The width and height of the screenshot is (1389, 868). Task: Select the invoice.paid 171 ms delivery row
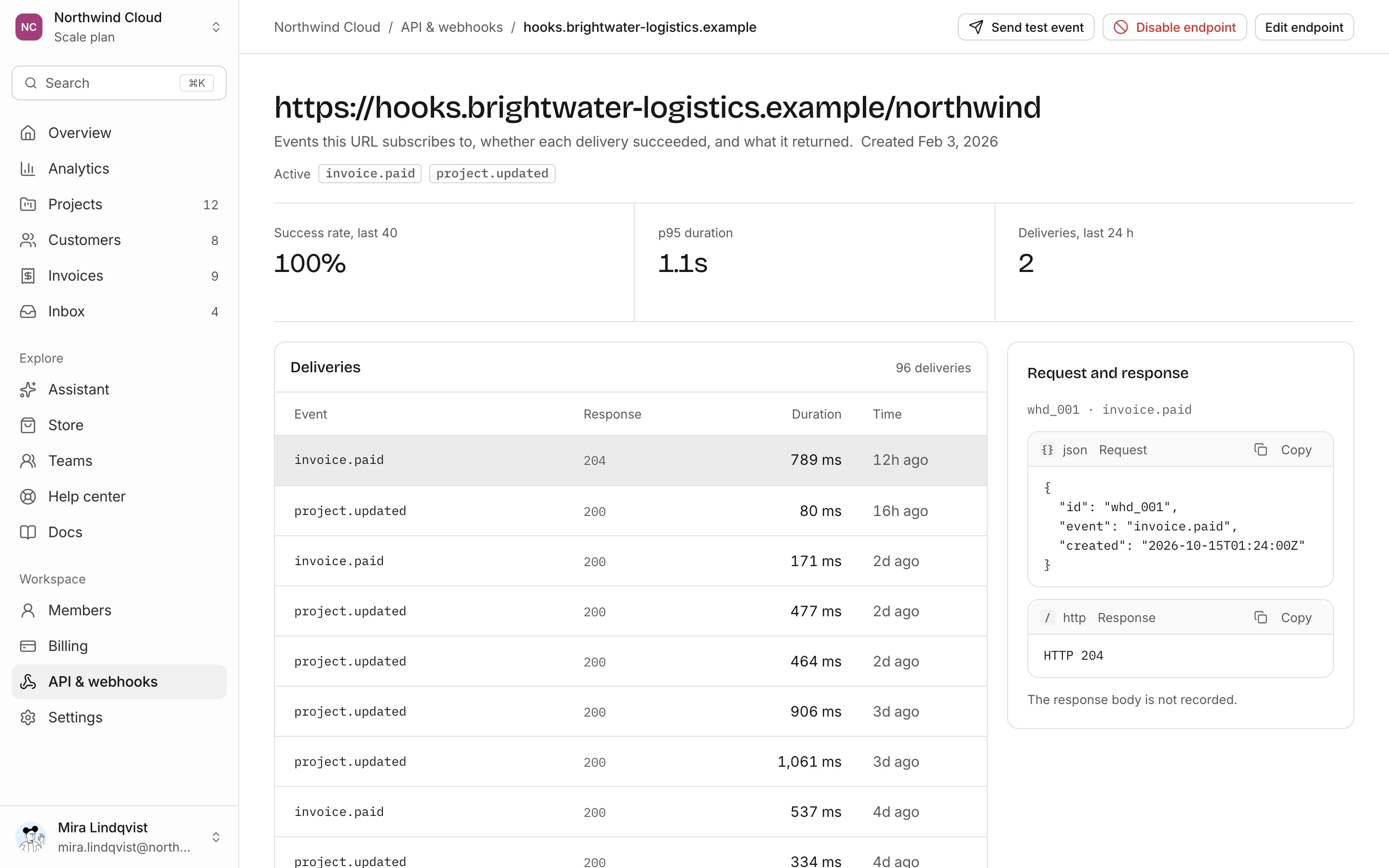pyautogui.click(x=630, y=561)
